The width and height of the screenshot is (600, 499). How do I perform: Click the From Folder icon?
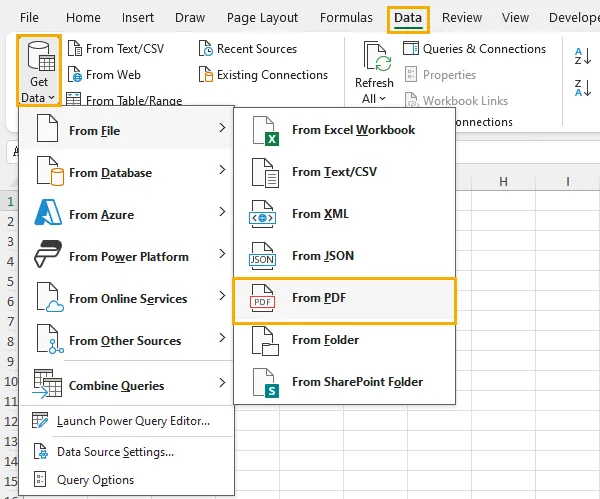pyautogui.click(x=265, y=341)
